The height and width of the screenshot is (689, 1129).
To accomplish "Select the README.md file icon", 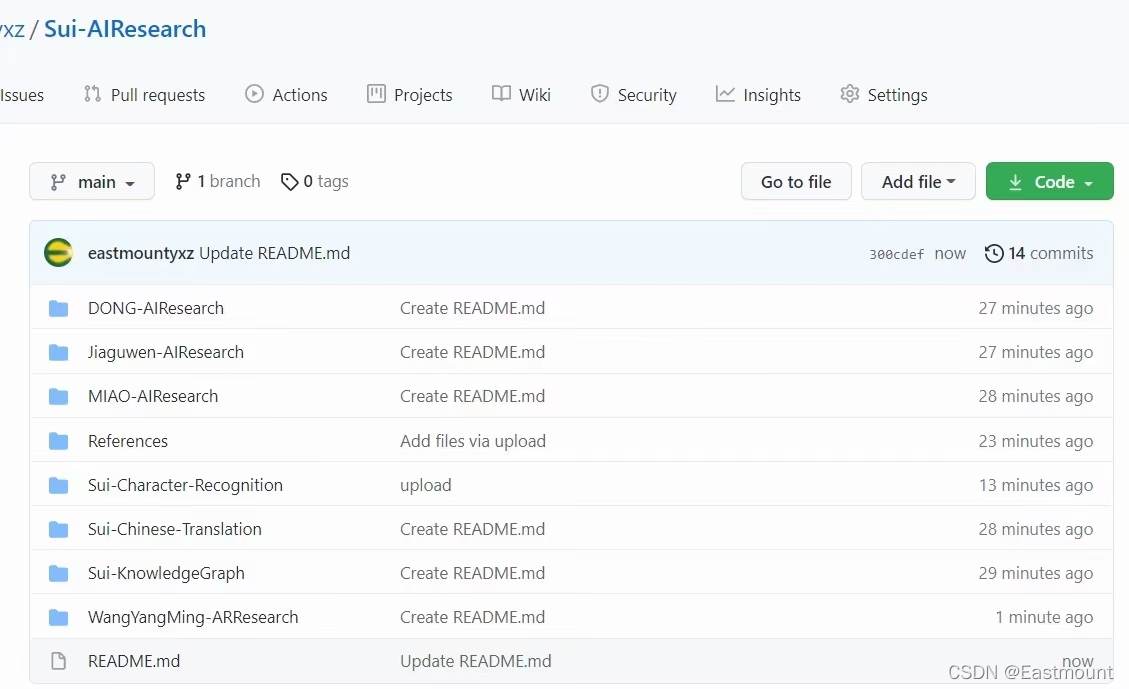I will point(58,661).
